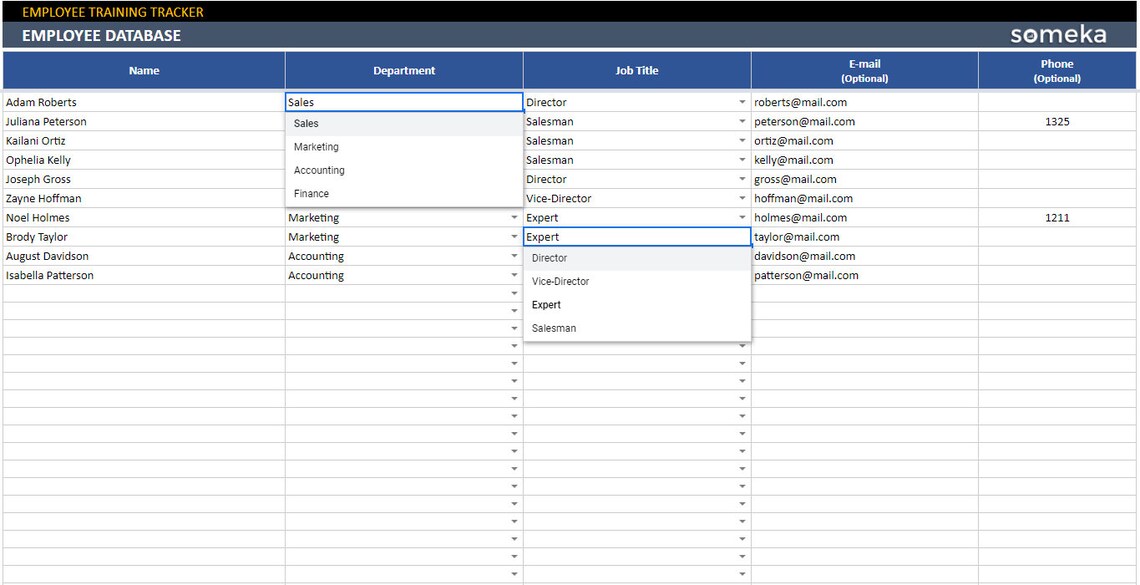
Task: Open the Department dropdown on Isabella Patterson's row
Action: point(514,275)
